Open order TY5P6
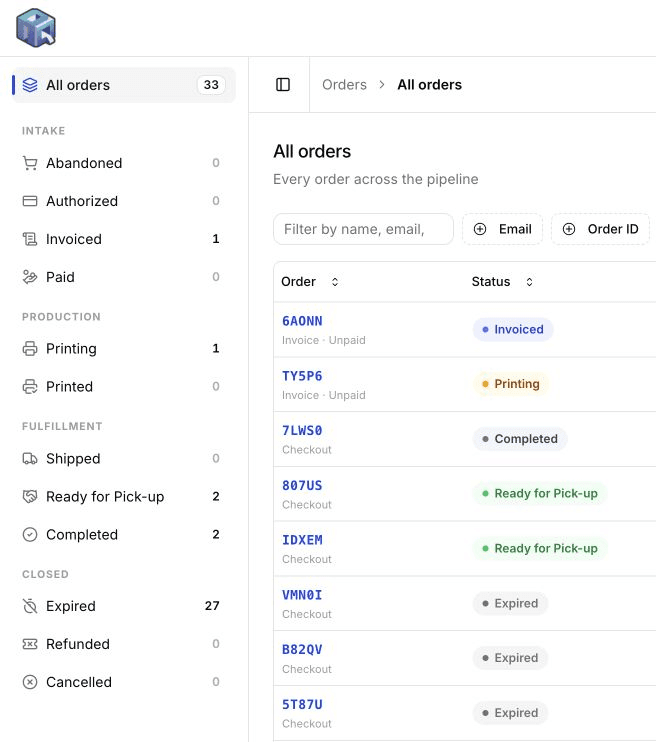 pyautogui.click(x=302, y=376)
